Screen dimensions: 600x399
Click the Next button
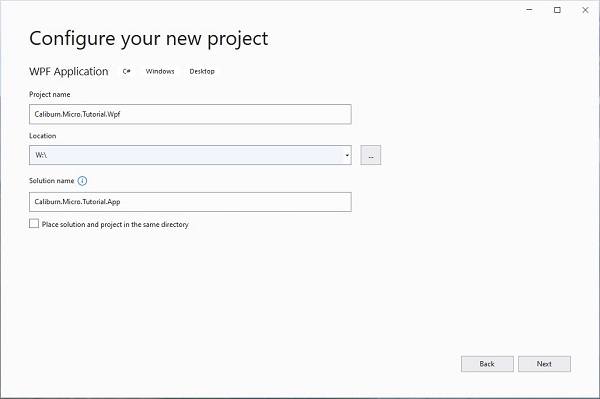pos(544,364)
